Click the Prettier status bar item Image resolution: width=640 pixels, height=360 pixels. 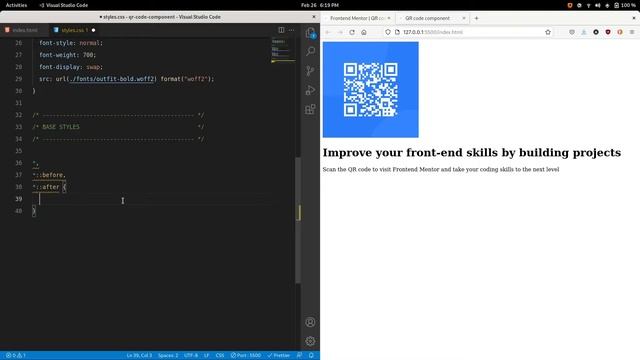pyautogui.click(x=279, y=355)
